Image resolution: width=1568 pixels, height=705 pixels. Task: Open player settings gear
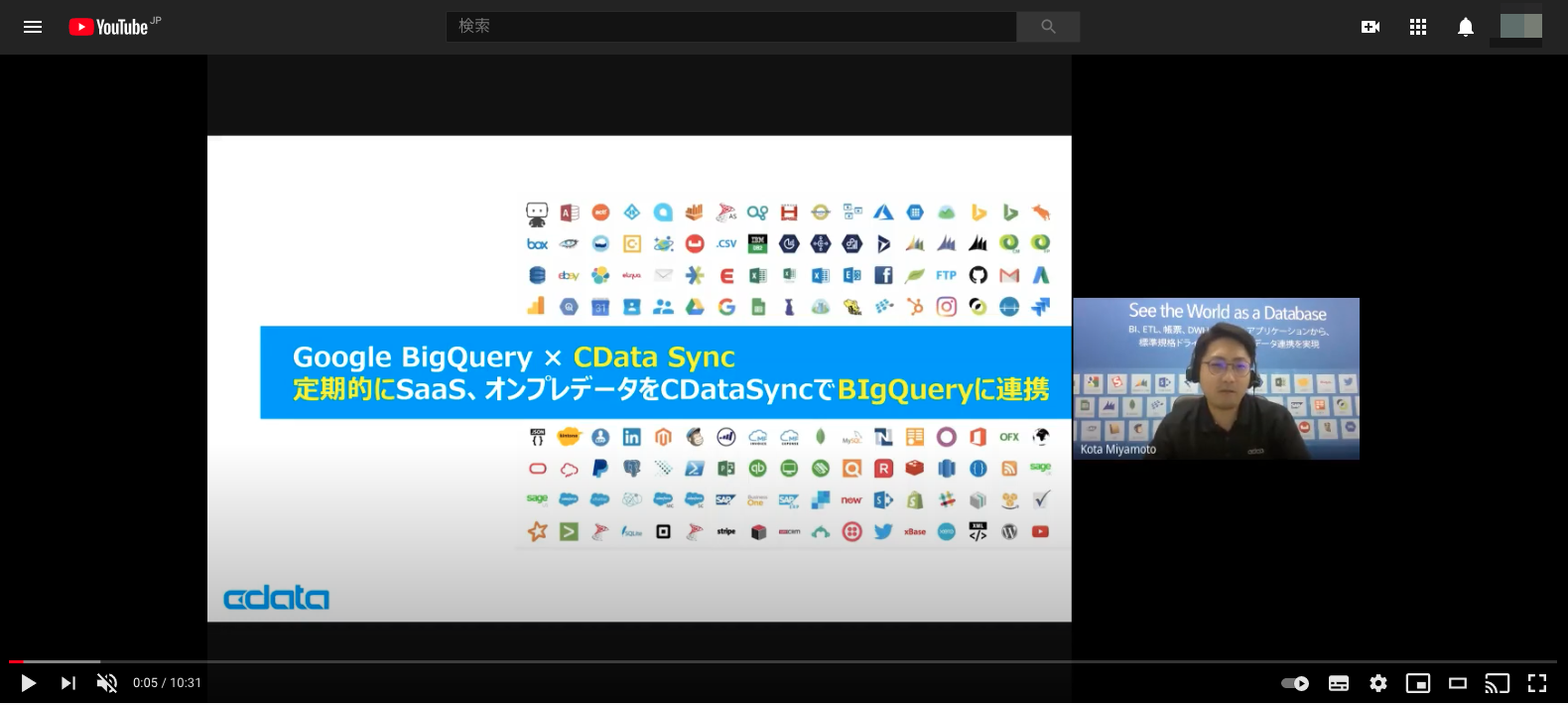click(x=1378, y=683)
